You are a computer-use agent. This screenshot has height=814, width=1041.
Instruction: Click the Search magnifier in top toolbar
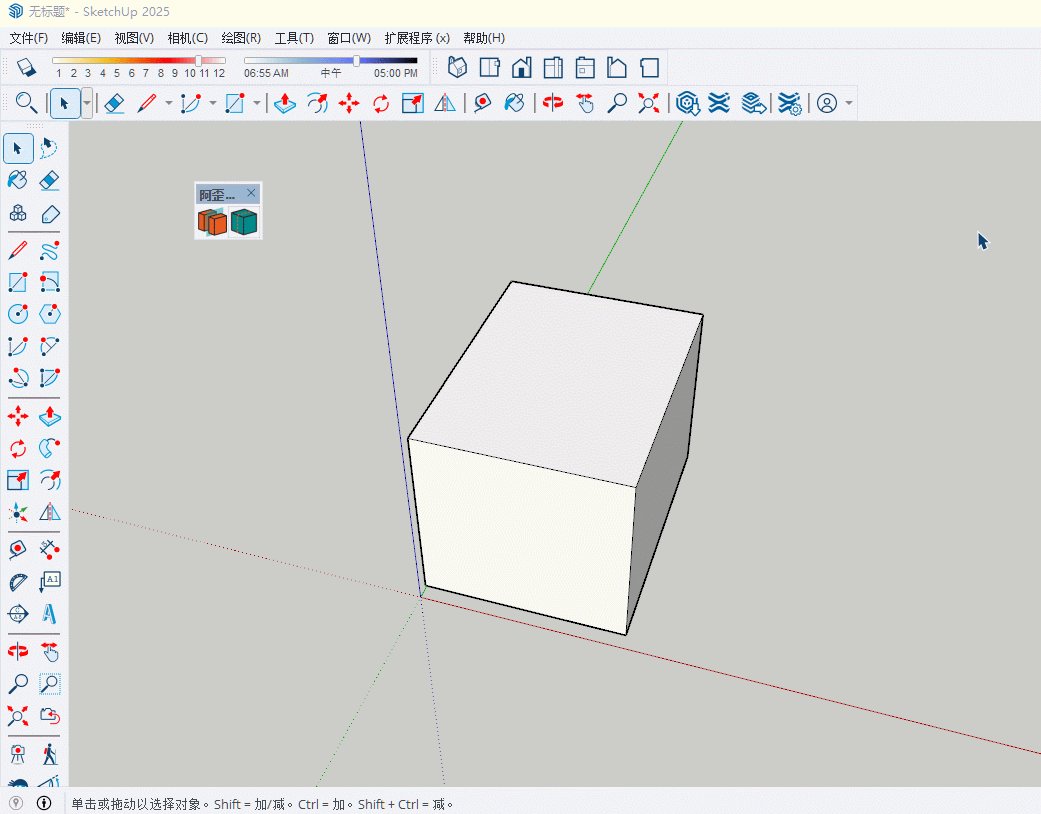pyautogui.click(x=26, y=103)
